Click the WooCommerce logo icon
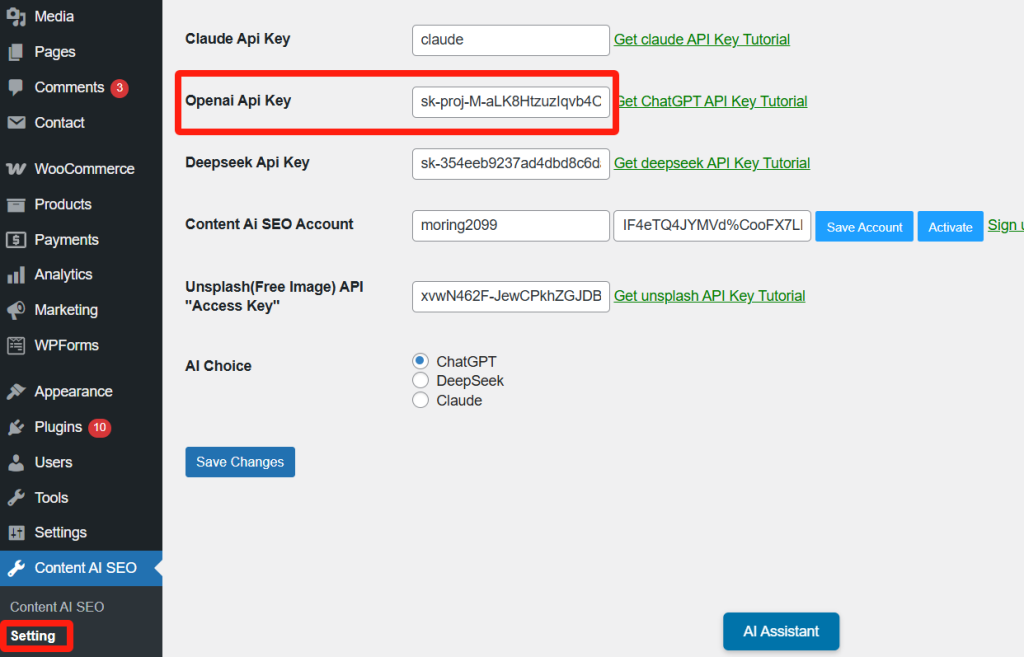Image resolution: width=1024 pixels, height=657 pixels. tap(16, 169)
